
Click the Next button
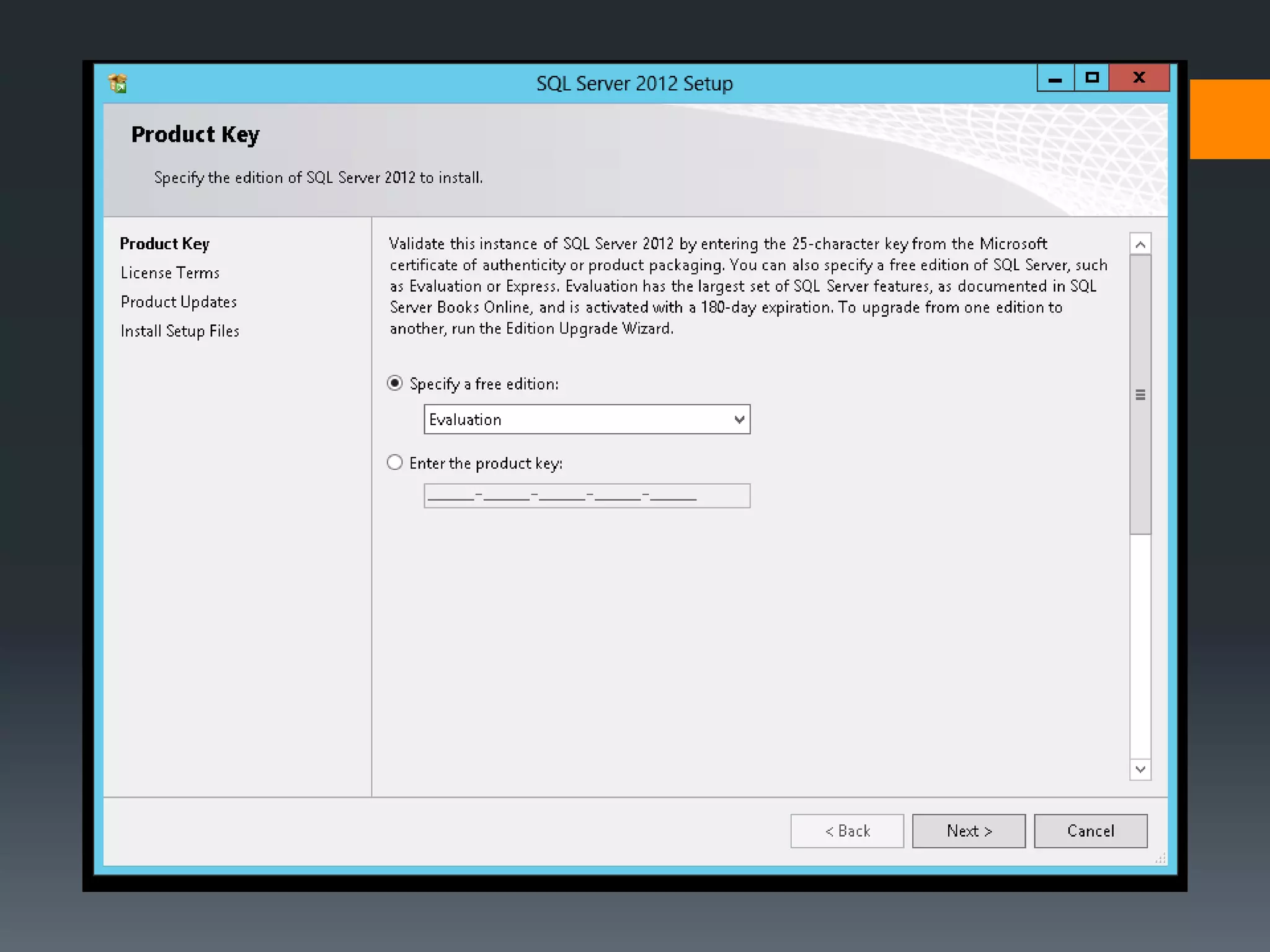tap(969, 831)
